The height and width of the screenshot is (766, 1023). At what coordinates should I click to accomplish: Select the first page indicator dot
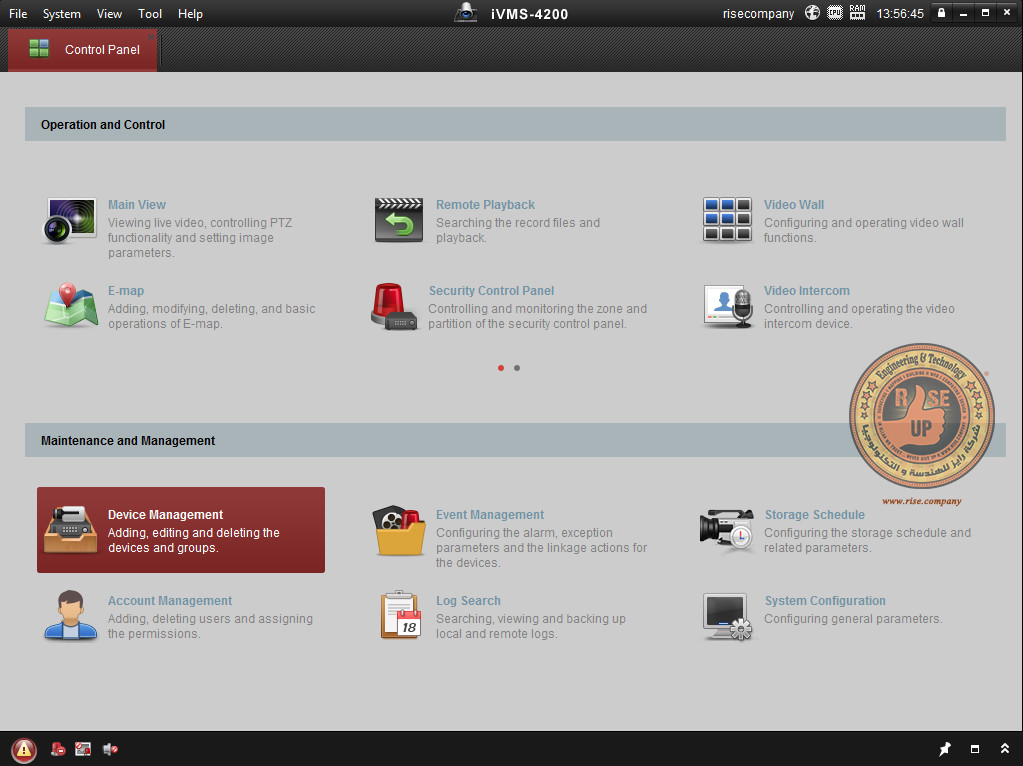pyautogui.click(x=500, y=368)
